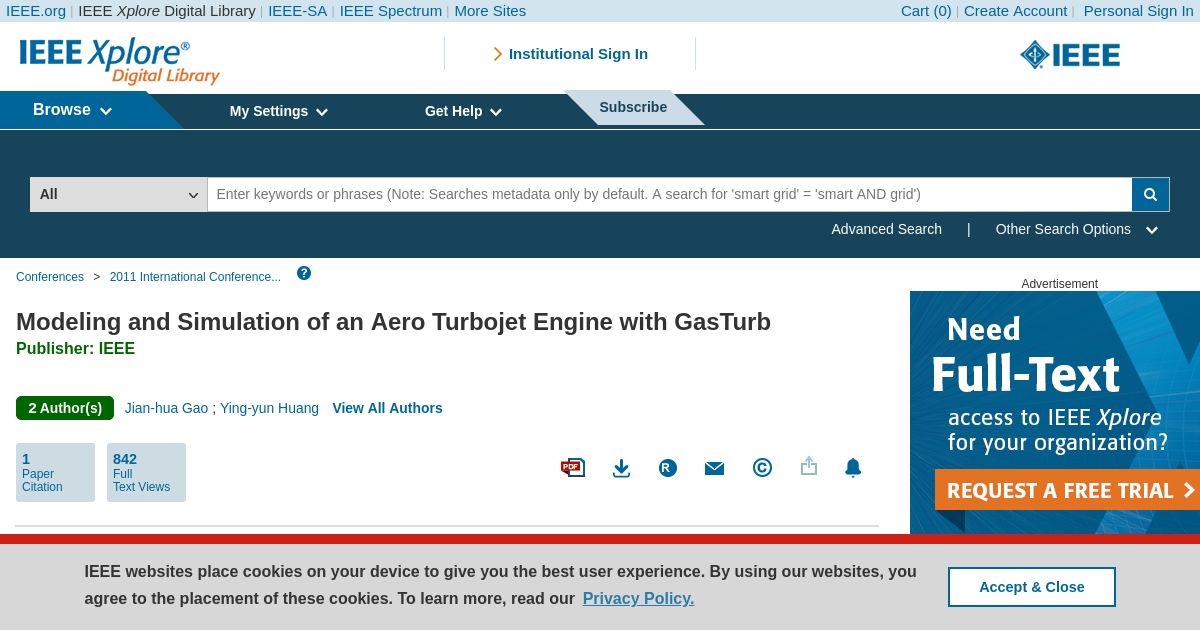1200x630 pixels.
Task: Click Create Account link
Action: [1015, 11]
